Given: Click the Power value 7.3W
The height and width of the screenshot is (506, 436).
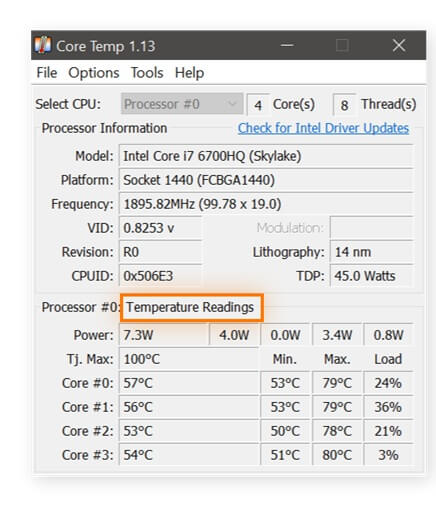Looking at the screenshot, I should 164,335.
